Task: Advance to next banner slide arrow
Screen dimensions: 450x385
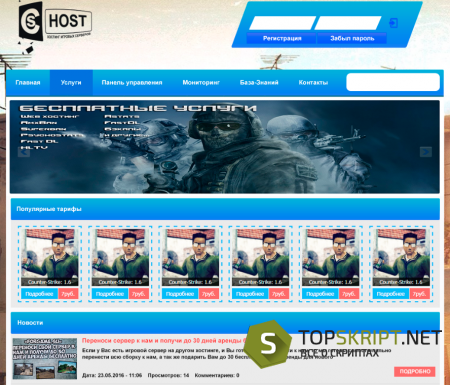Action: pyautogui.click(x=426, y=152)
